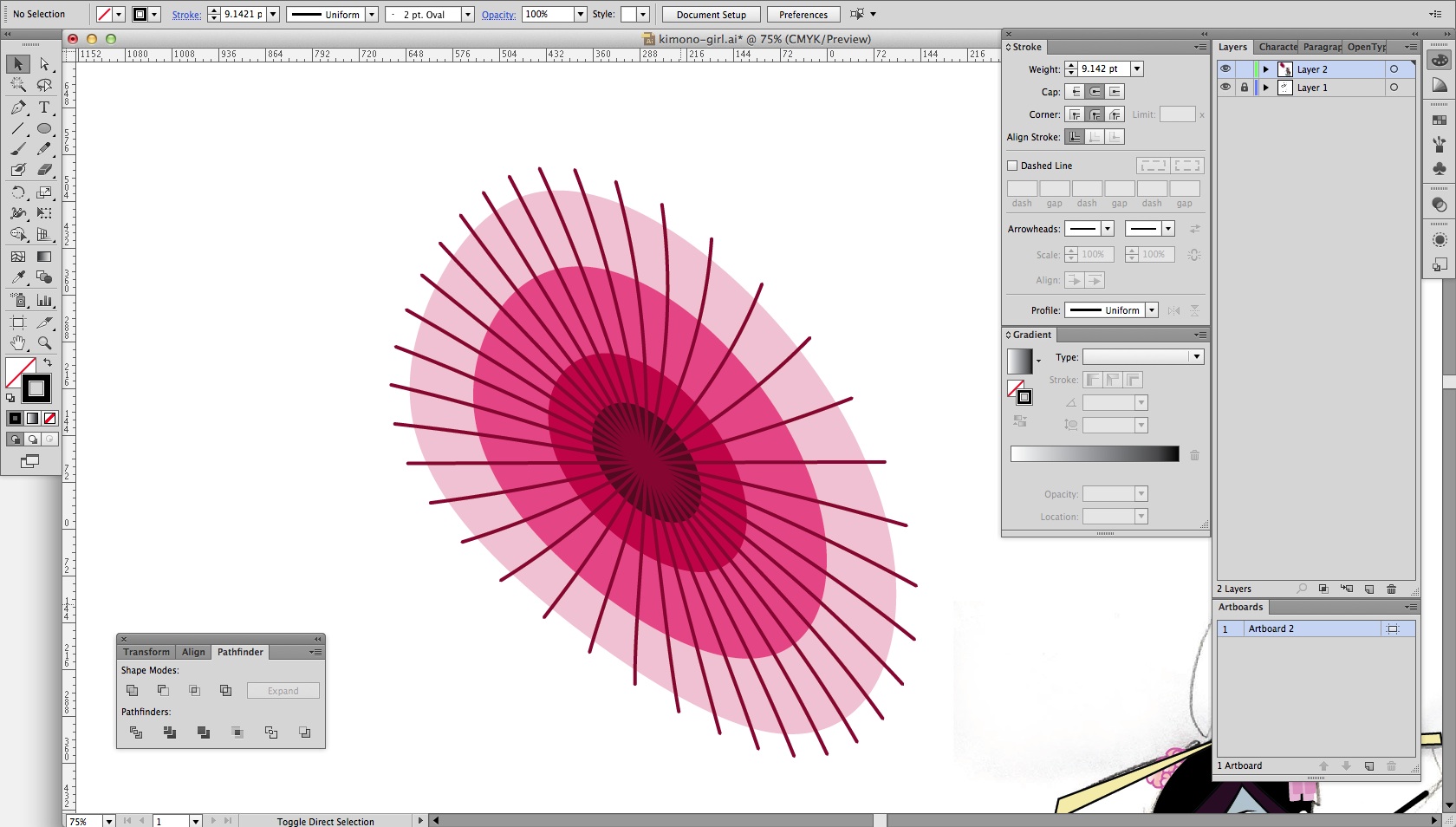Hide Layer 2 using eye icon
The width and height of the screenshot is (1456, 827).
click(x=1225, y=68)
